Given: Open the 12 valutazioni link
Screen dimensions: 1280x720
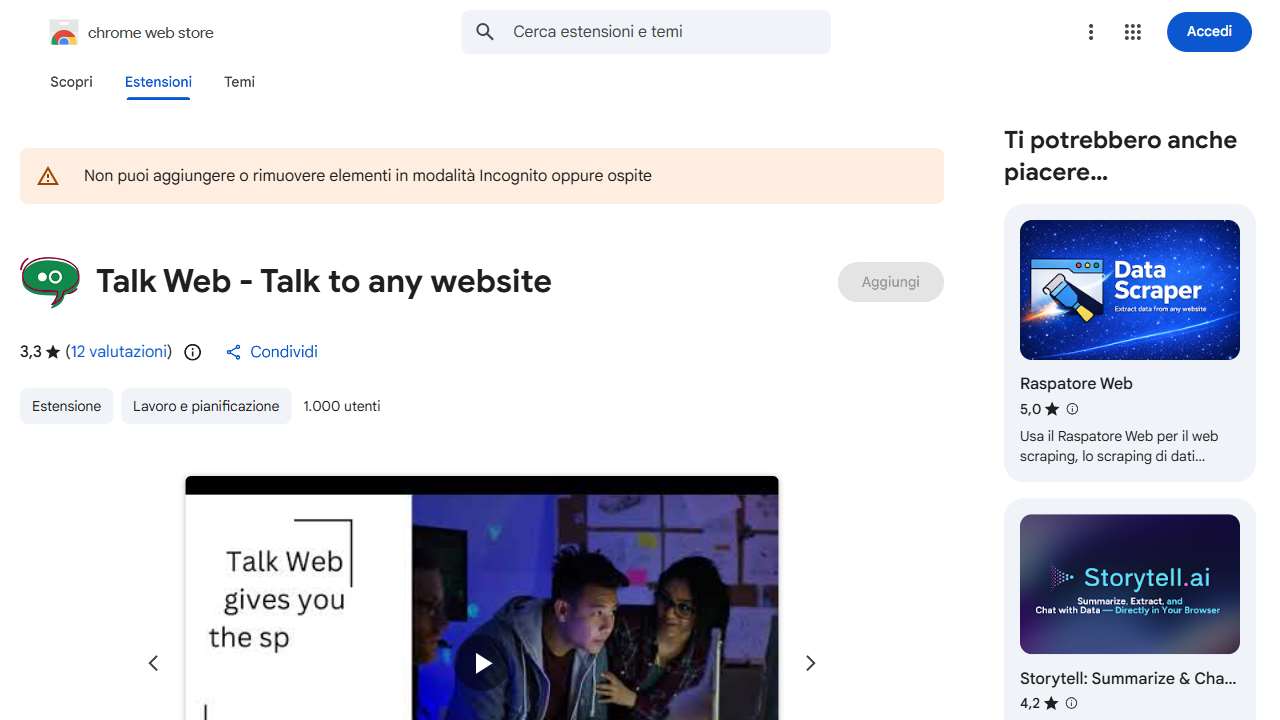Looking at the screenshot, I should click(119, 352).
